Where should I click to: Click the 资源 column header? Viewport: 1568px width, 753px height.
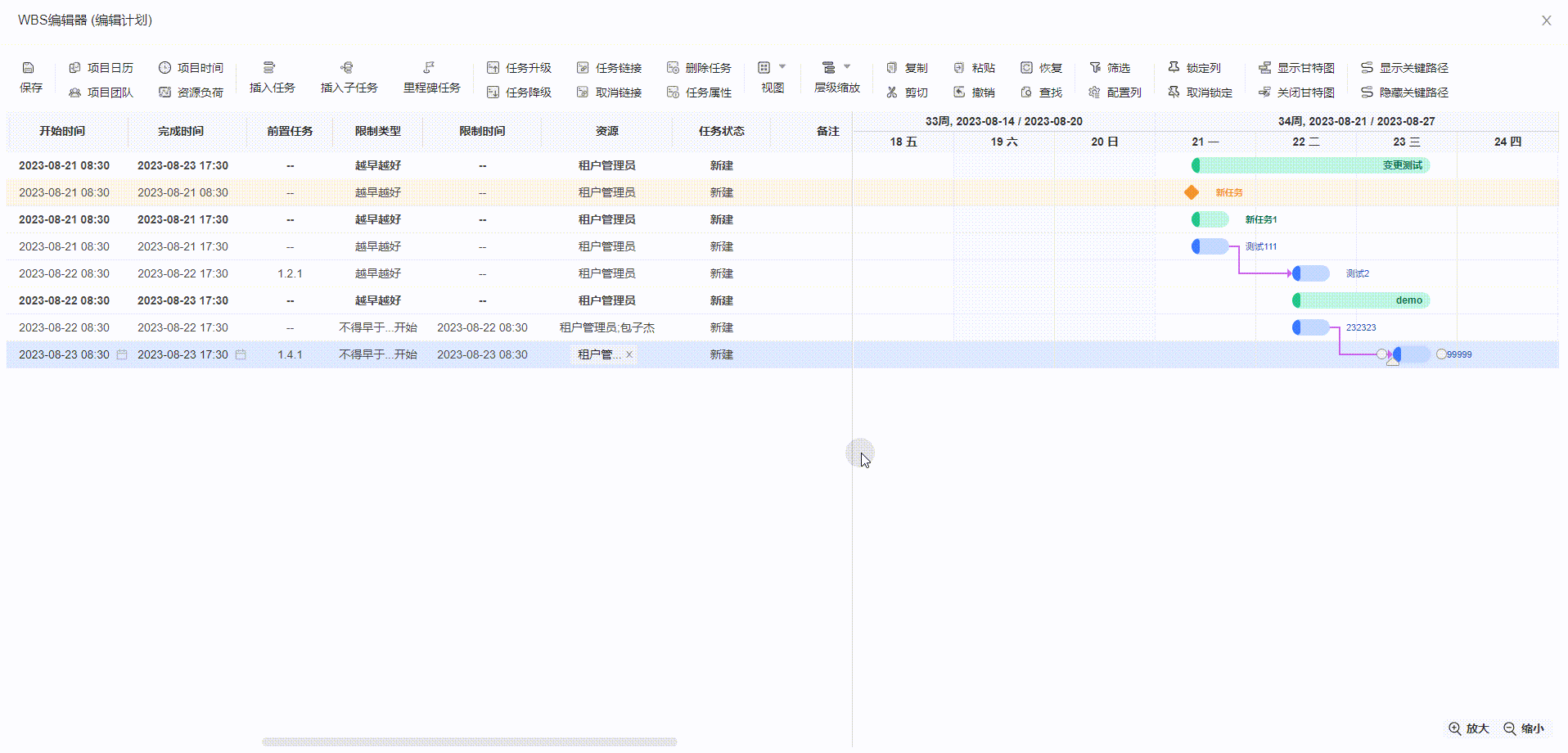[x=606, y=131]
